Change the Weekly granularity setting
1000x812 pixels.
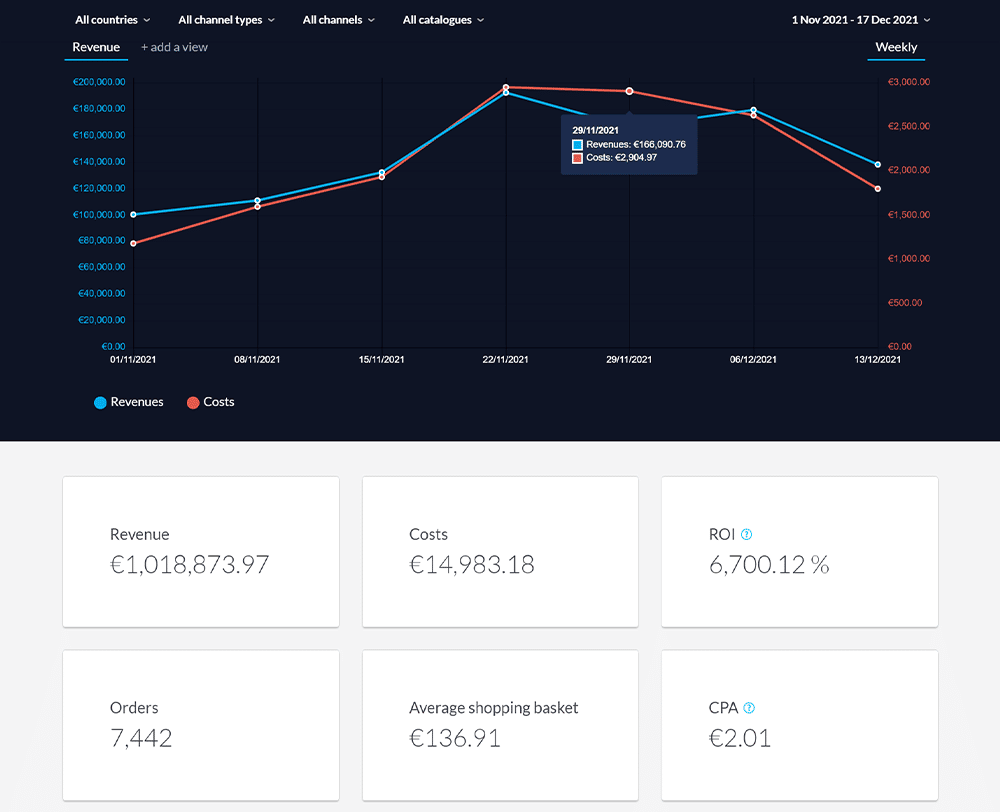[896, 47]
